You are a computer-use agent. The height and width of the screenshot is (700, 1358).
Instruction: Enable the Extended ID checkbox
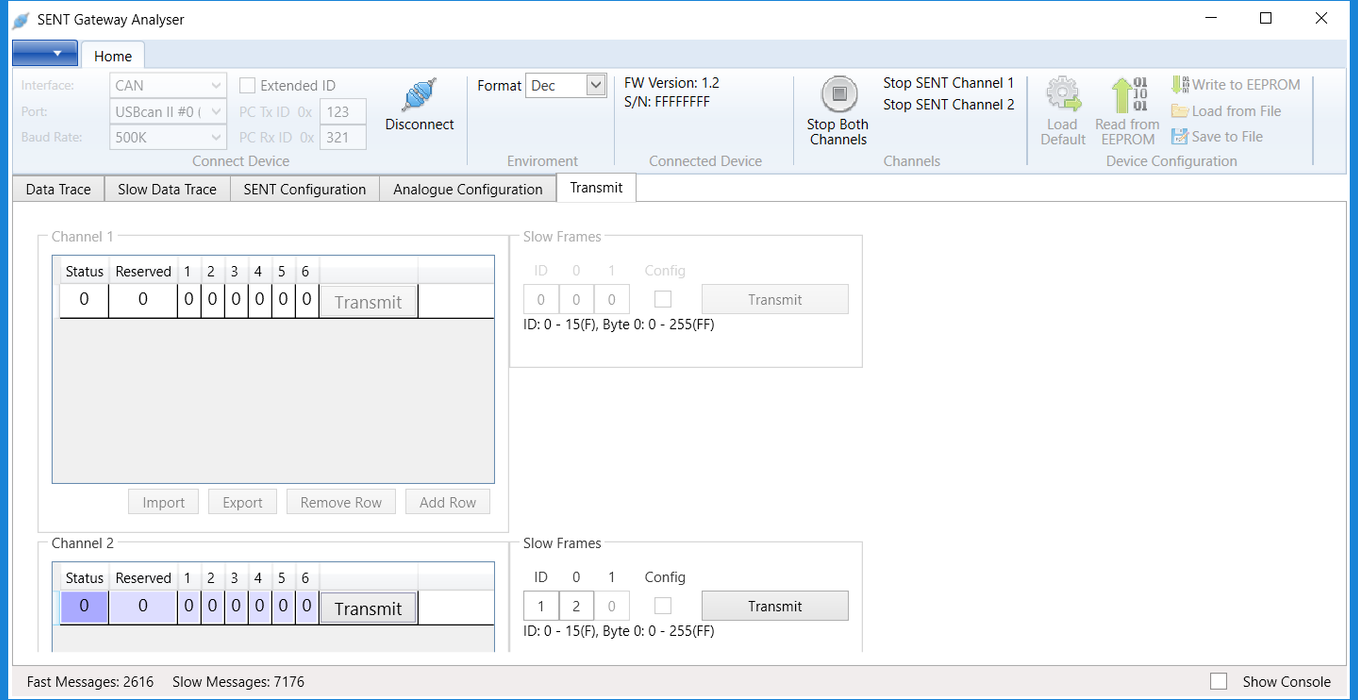(x=246, y=85)
